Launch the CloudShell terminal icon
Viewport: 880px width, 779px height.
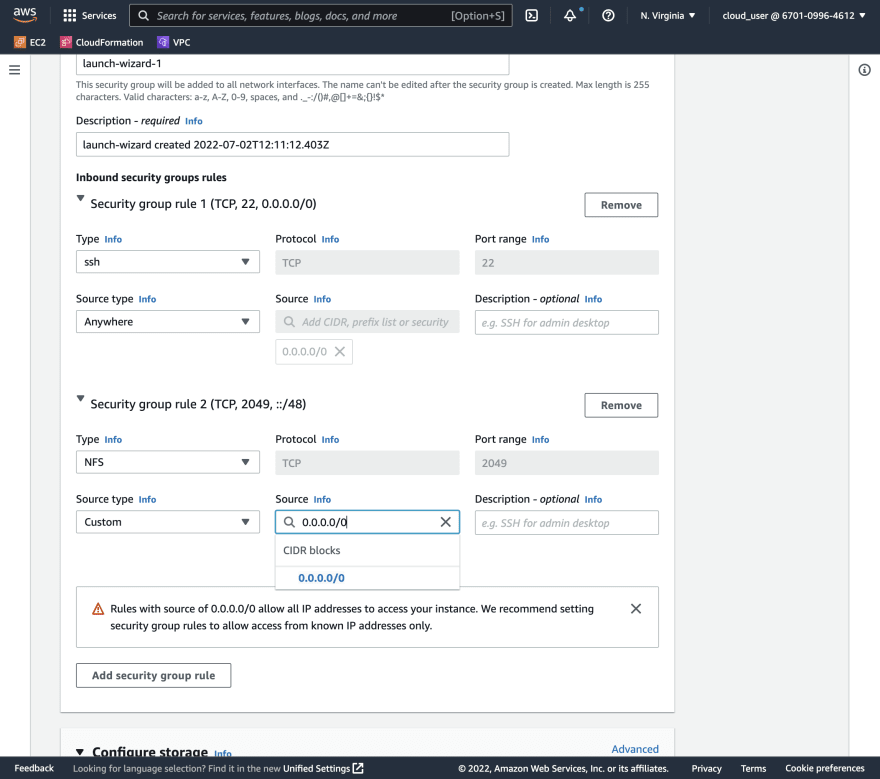pyautogui.click(x=531, y=16)
